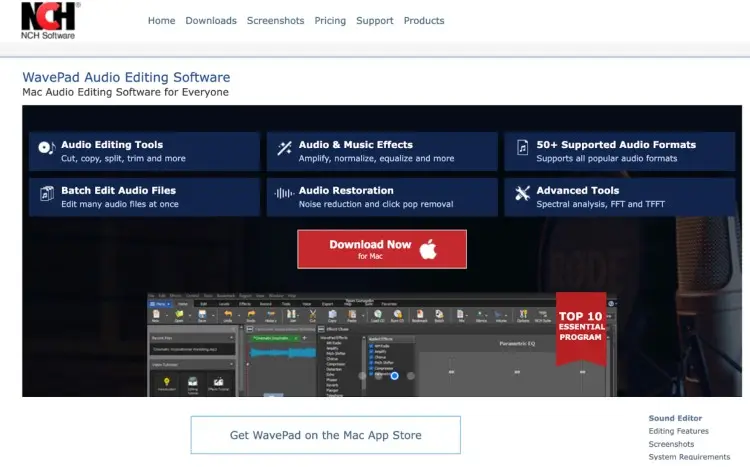Go to Screenshots in the top navigation

tap(276, 21)
